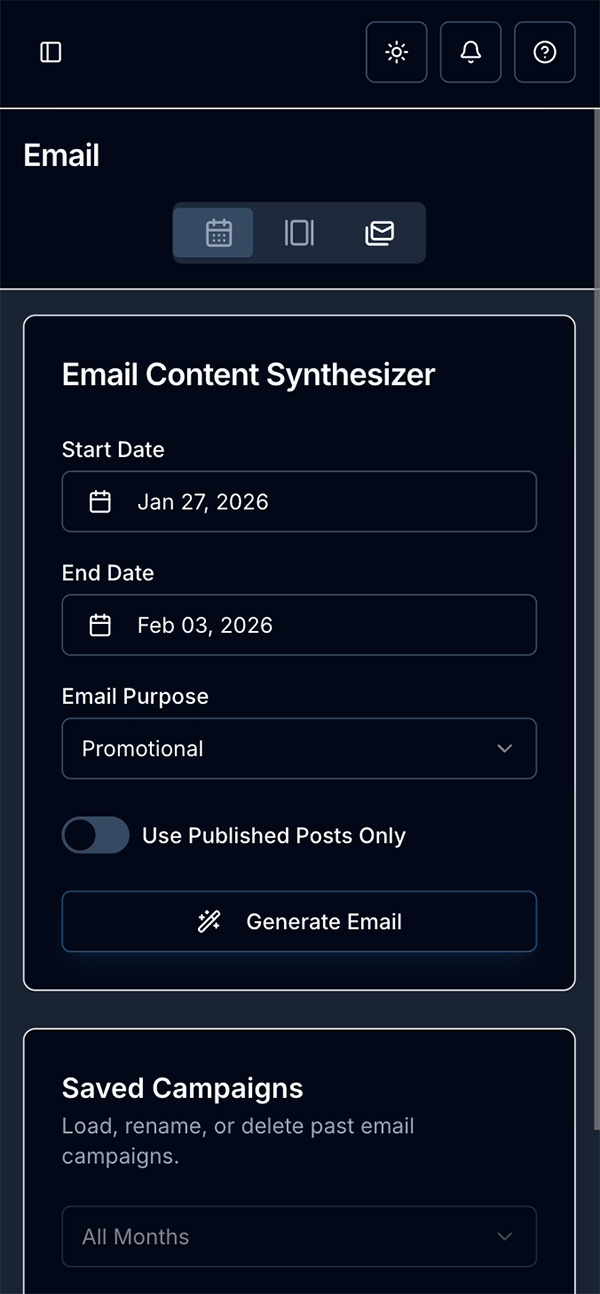Expand the All Months chevron

505,1236
